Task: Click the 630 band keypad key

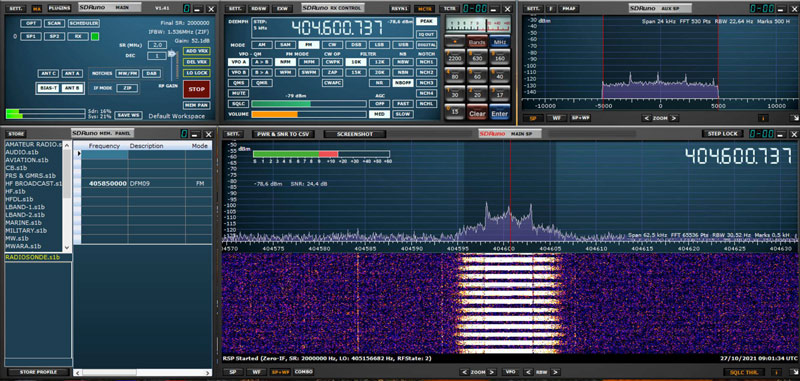Action: pyautogui.click(x=477, y=58)
